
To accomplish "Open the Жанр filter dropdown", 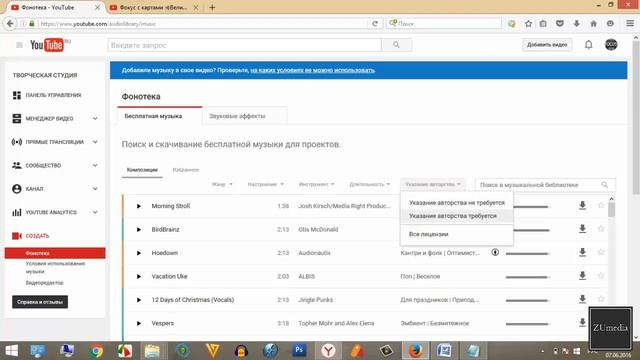I will coord(222,184).
